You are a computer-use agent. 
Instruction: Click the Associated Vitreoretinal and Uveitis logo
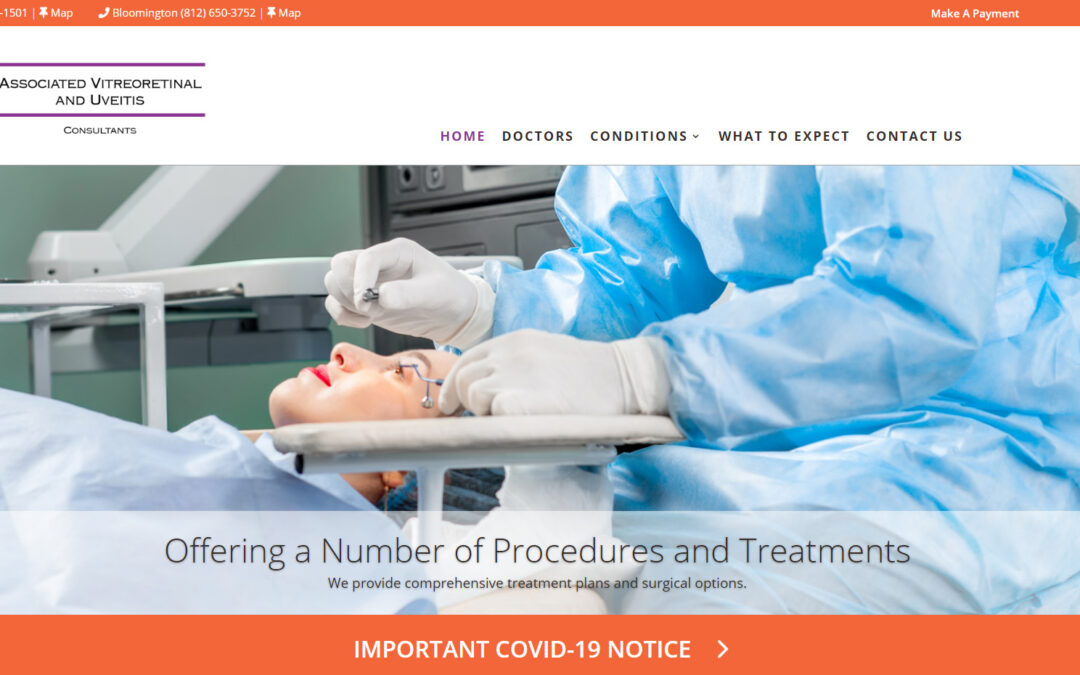pyautogui.click(x=102, y=98)
